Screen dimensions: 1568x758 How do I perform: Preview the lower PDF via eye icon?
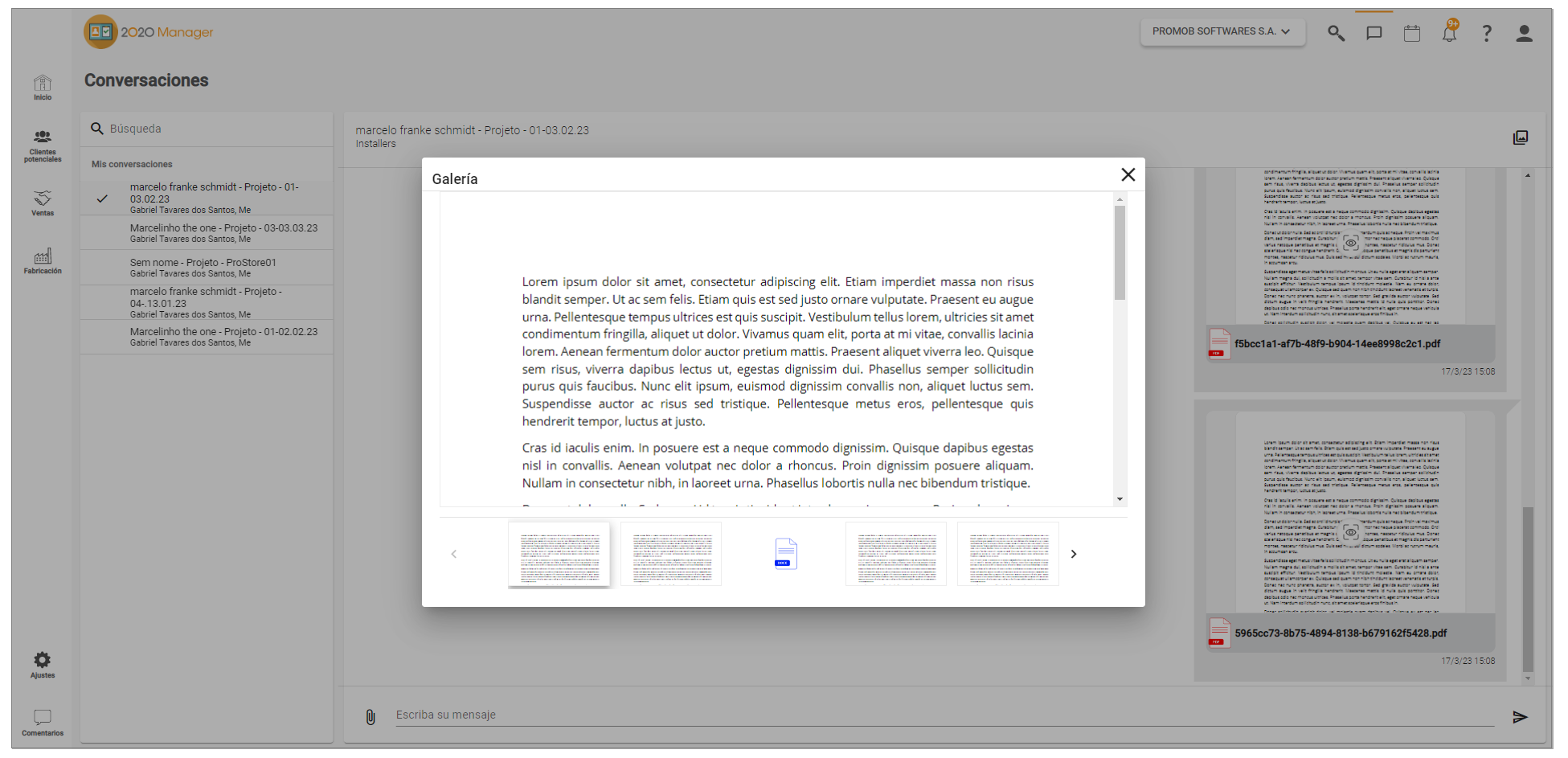tap(1351, 532)
